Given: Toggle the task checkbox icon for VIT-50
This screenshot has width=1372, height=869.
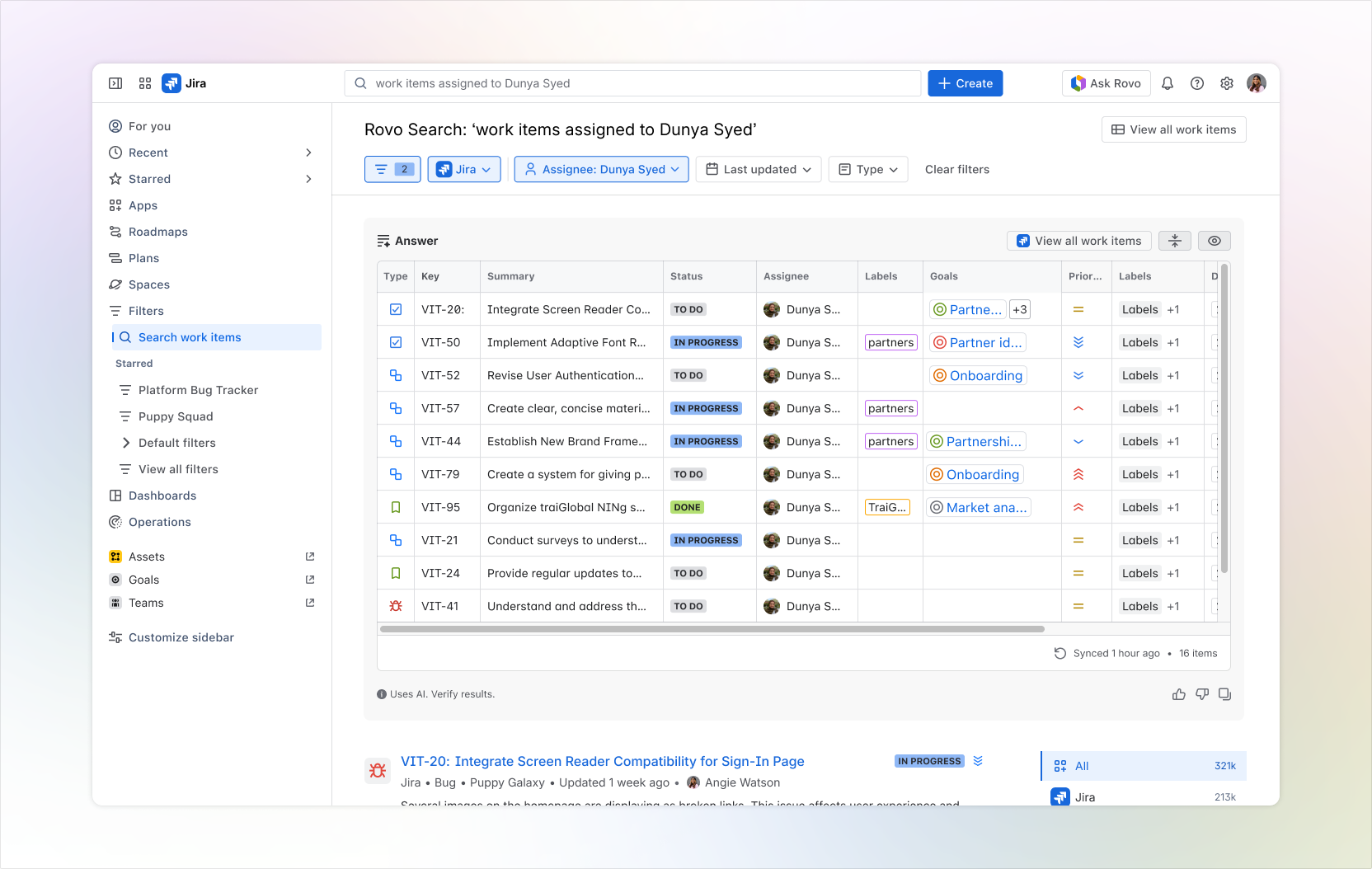Looking at the screenshot, I should 396,342.
